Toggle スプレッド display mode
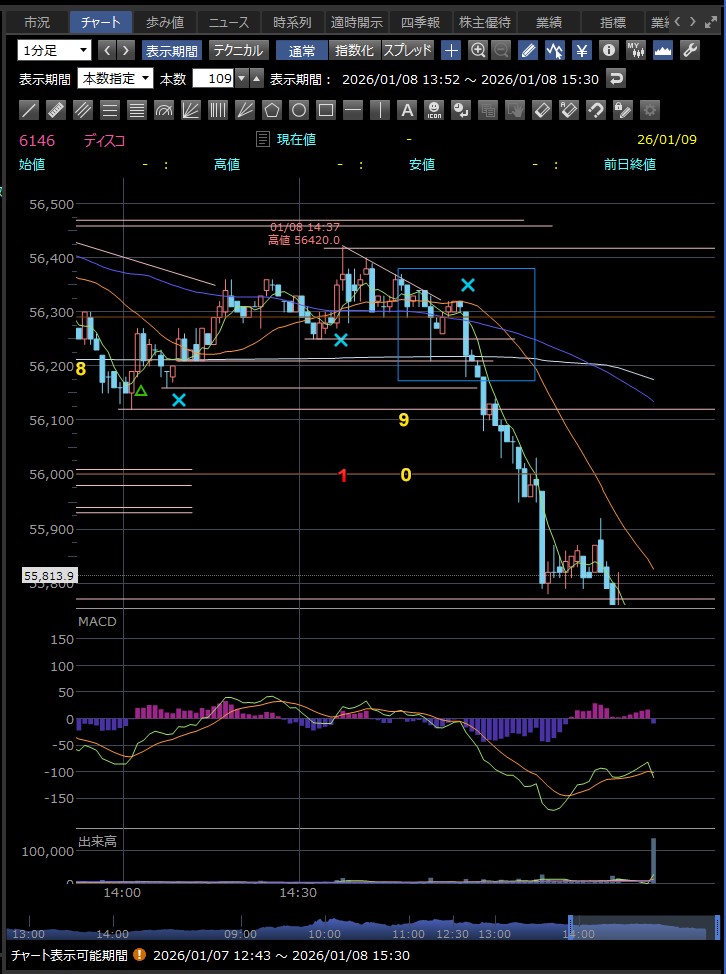Screen dimensions: 726x974 click(x=408, y=50)
